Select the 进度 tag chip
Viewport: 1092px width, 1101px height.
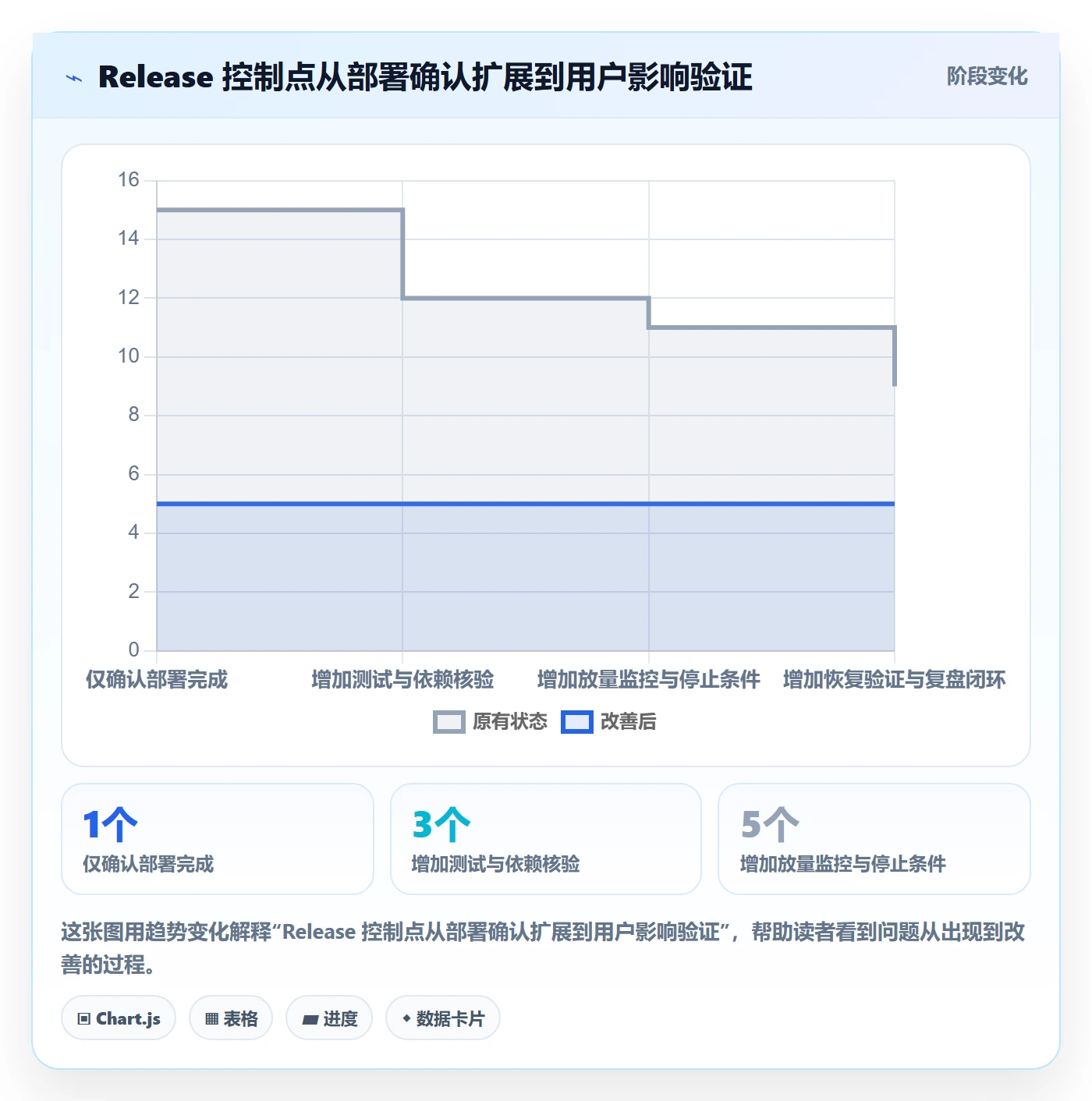(x=329, y=1018)
